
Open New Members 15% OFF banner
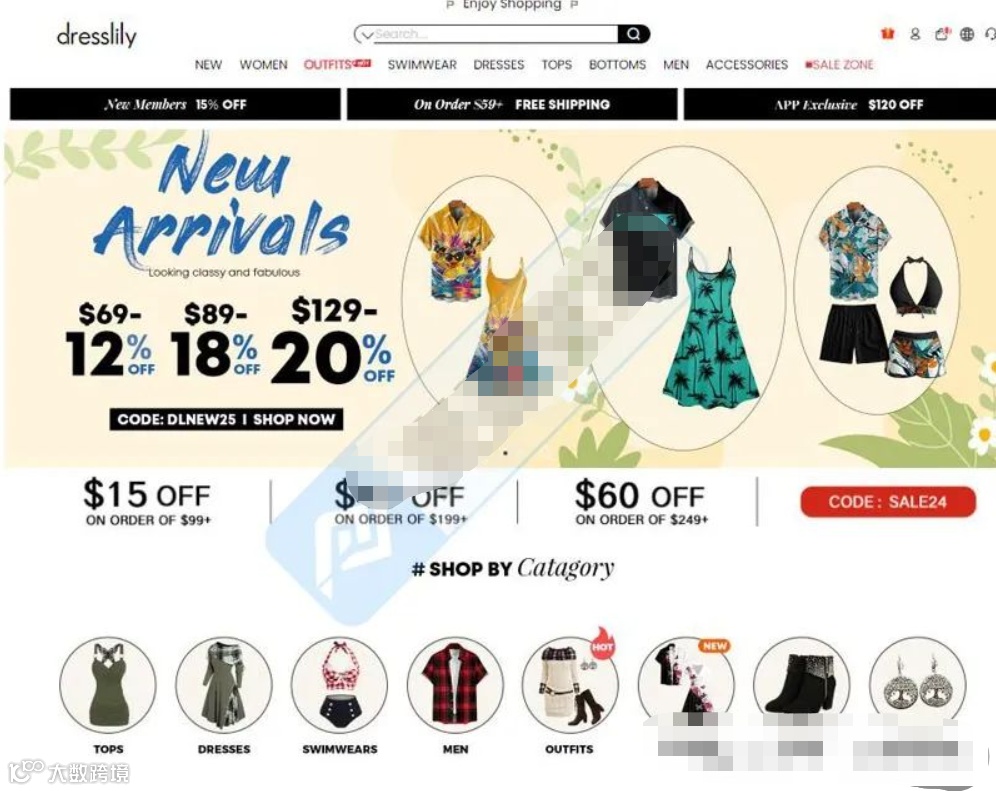[x=175, y=104]
